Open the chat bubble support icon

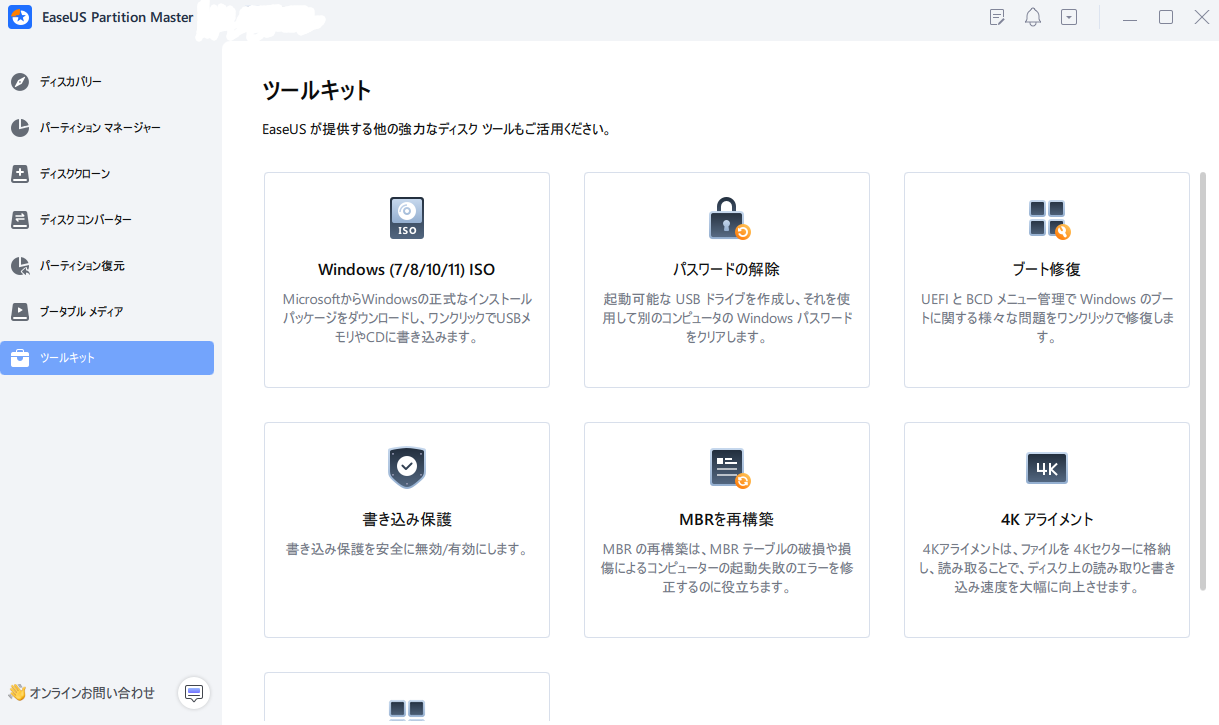pos(194,693)
